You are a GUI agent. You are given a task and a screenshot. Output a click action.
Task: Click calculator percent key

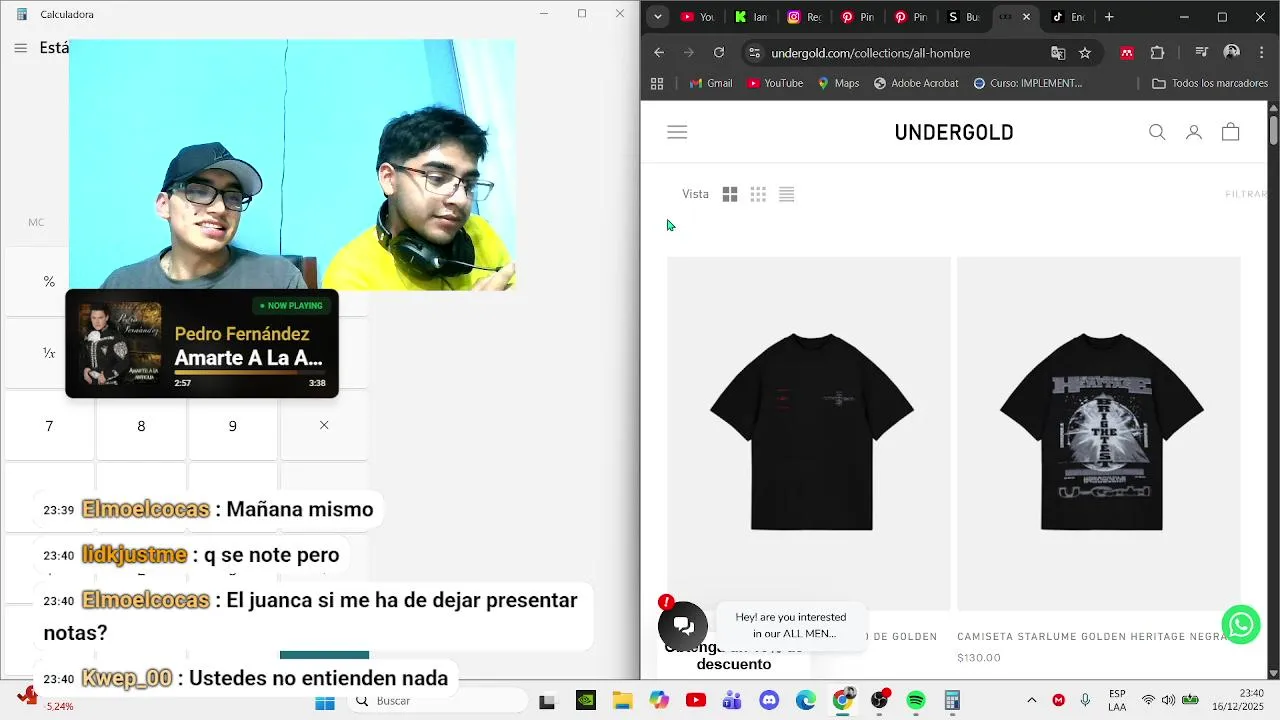tap(49, 282)
